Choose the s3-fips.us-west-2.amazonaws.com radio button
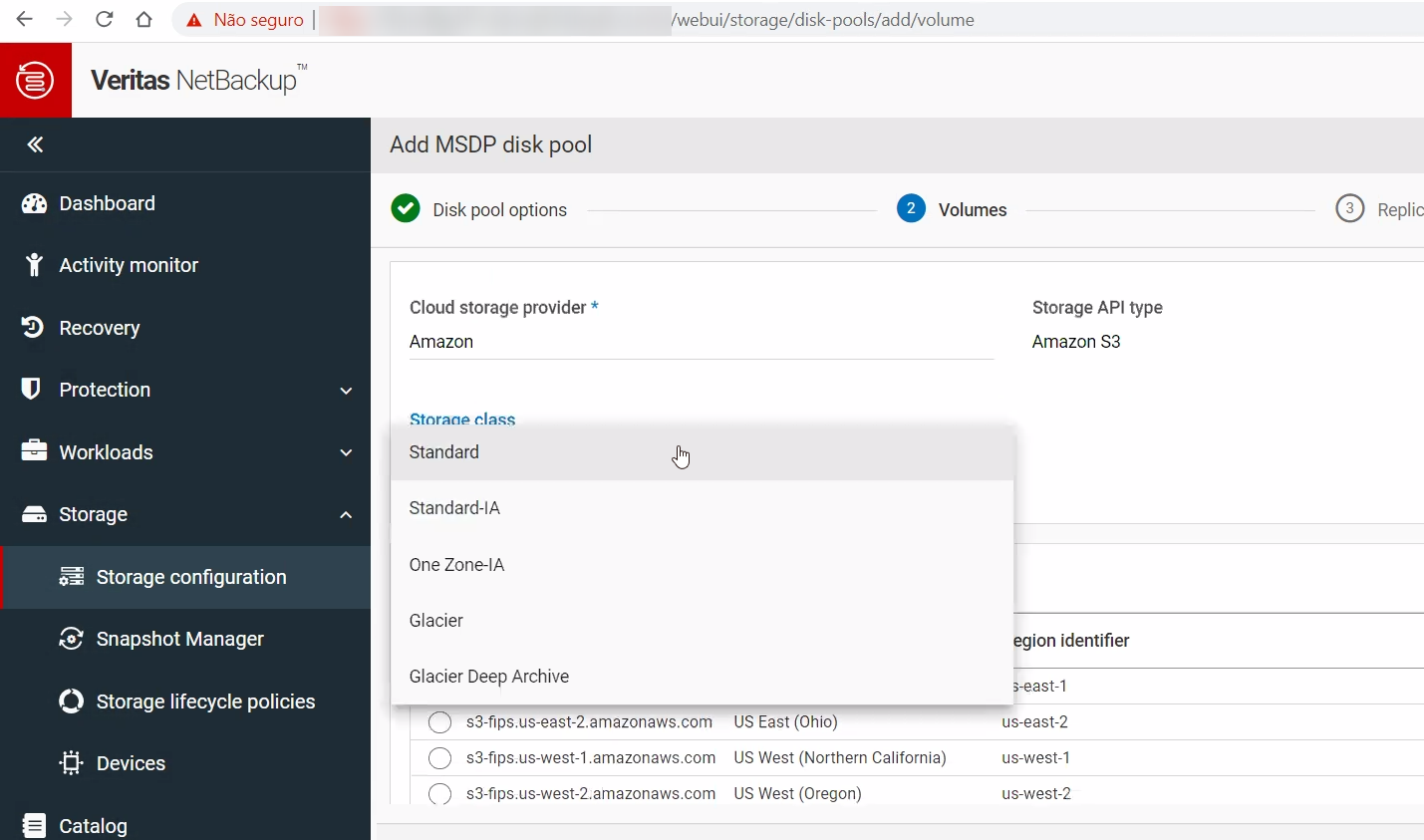This screenshot has width=1424, height=840. click(x=439, y=794)
